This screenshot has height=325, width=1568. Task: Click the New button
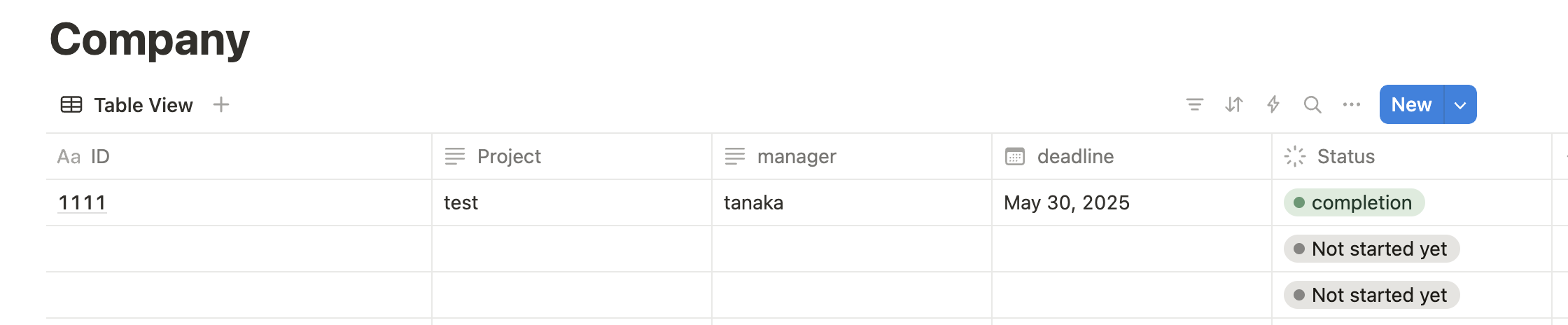click(1411, 105)
